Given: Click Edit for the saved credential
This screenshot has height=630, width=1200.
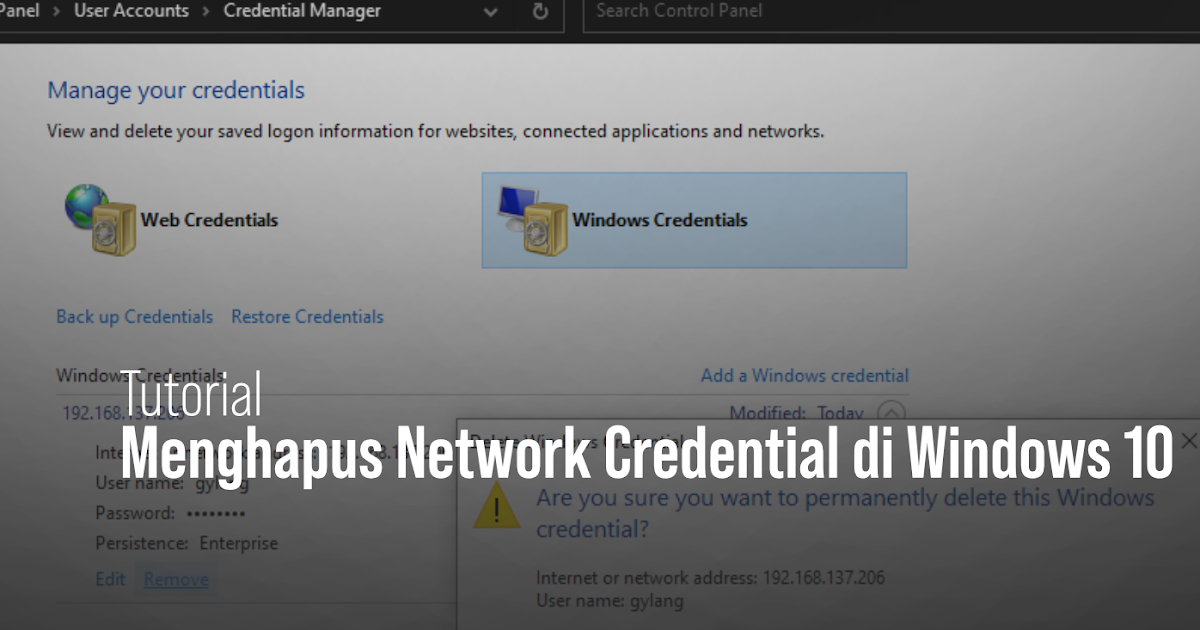Looking at the screenshot, I should [110, 578].
